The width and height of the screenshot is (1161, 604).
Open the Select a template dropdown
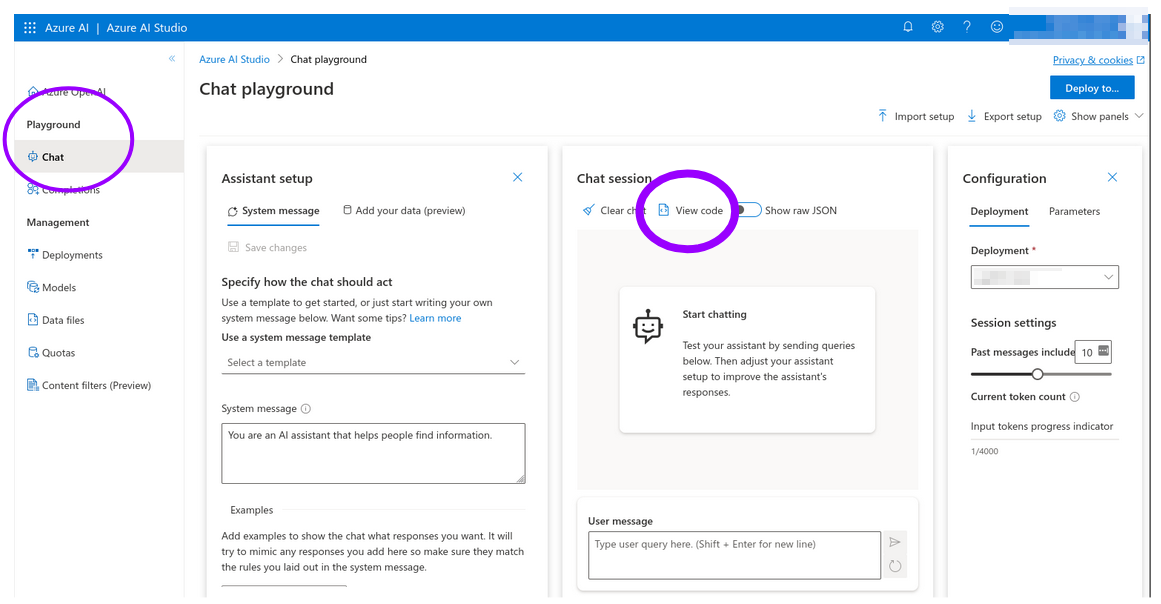(372, 362)
